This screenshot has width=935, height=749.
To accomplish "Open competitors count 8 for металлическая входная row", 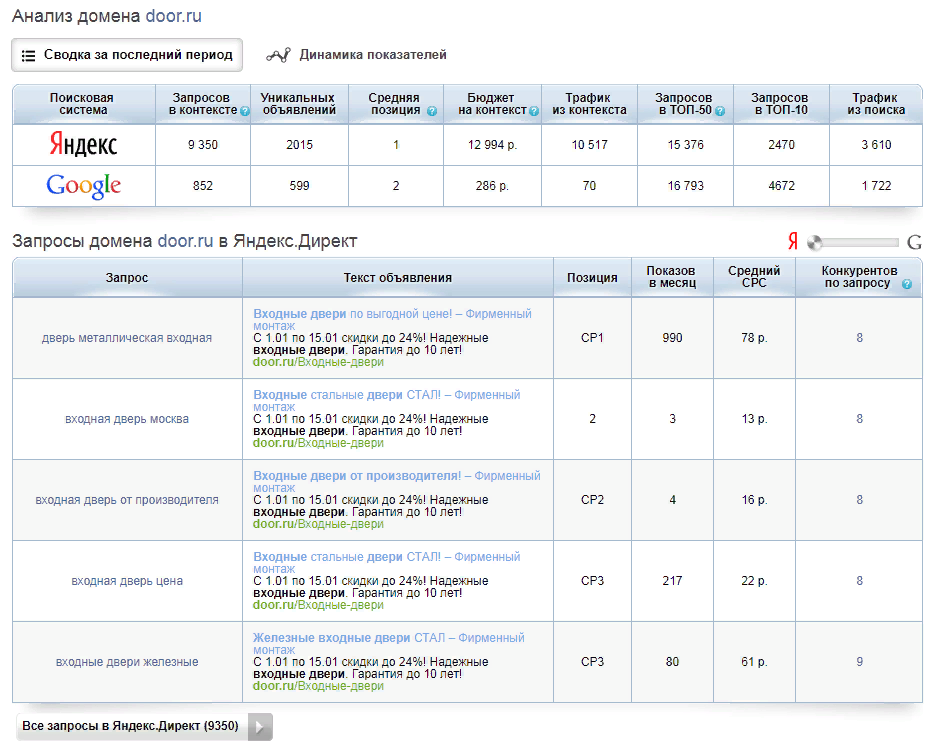I will tap(859, 338).
